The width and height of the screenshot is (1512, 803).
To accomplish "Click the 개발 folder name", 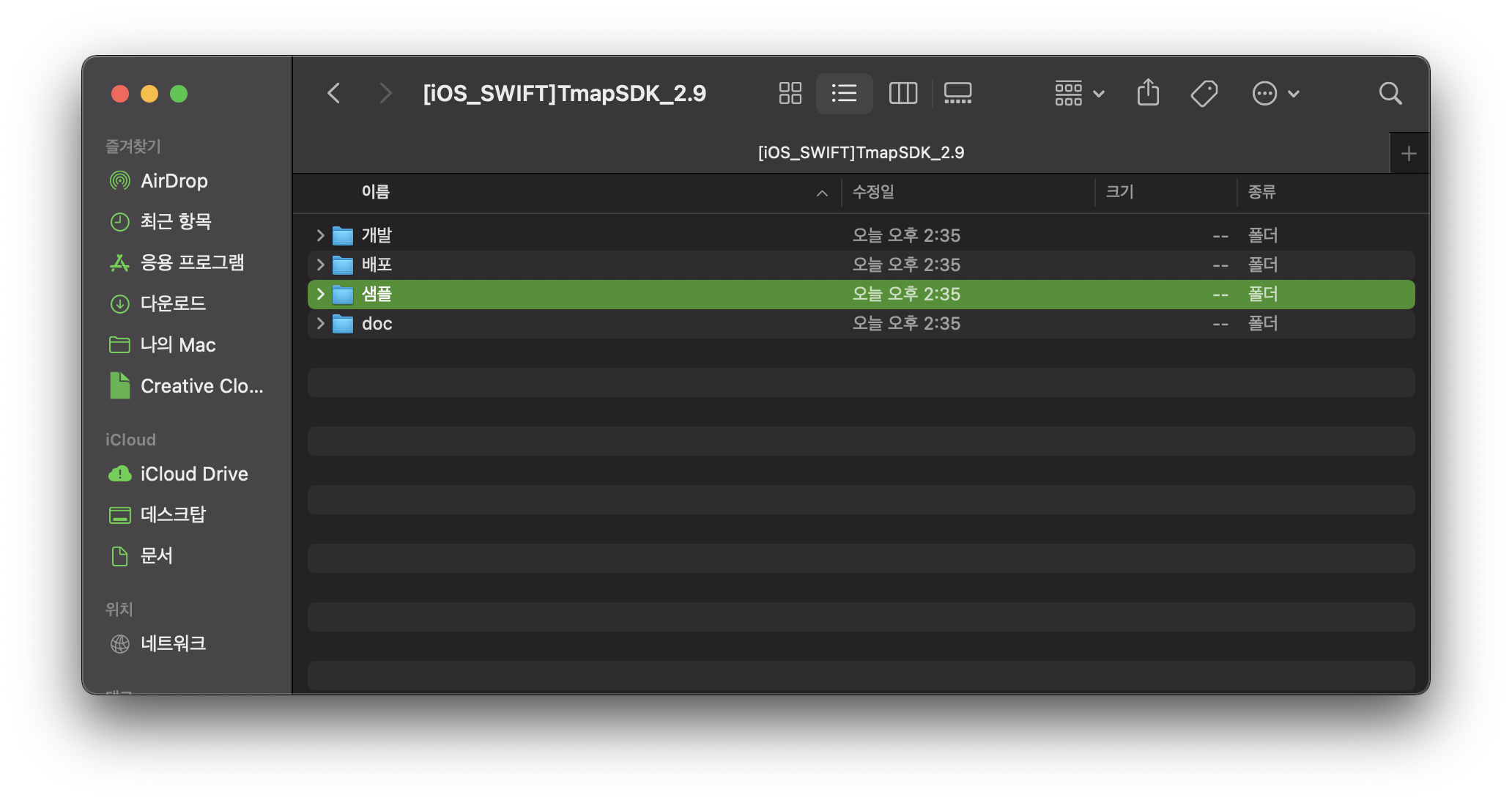I will point(377,235).
